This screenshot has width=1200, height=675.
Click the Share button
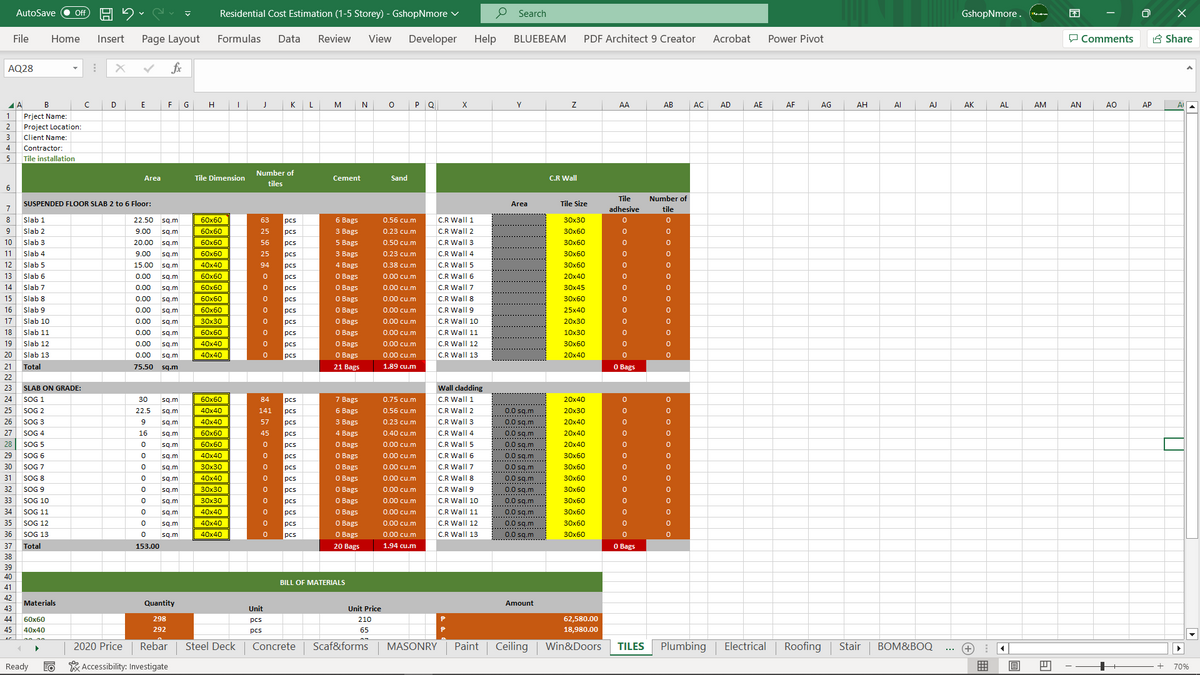click(x=1172, y=39)
